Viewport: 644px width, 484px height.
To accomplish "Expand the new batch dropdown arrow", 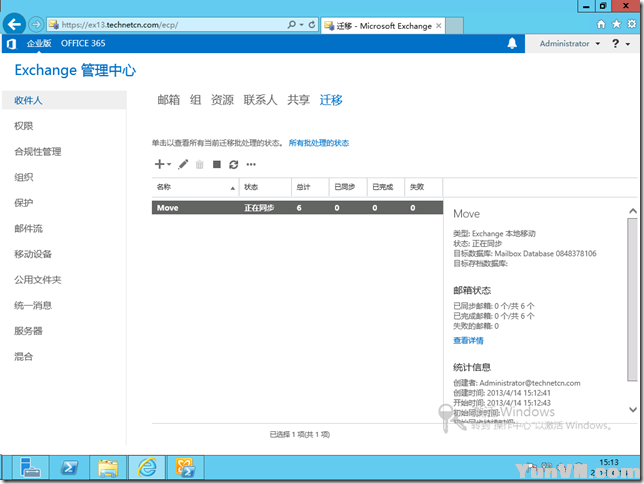I will click(x=169, y=164).
